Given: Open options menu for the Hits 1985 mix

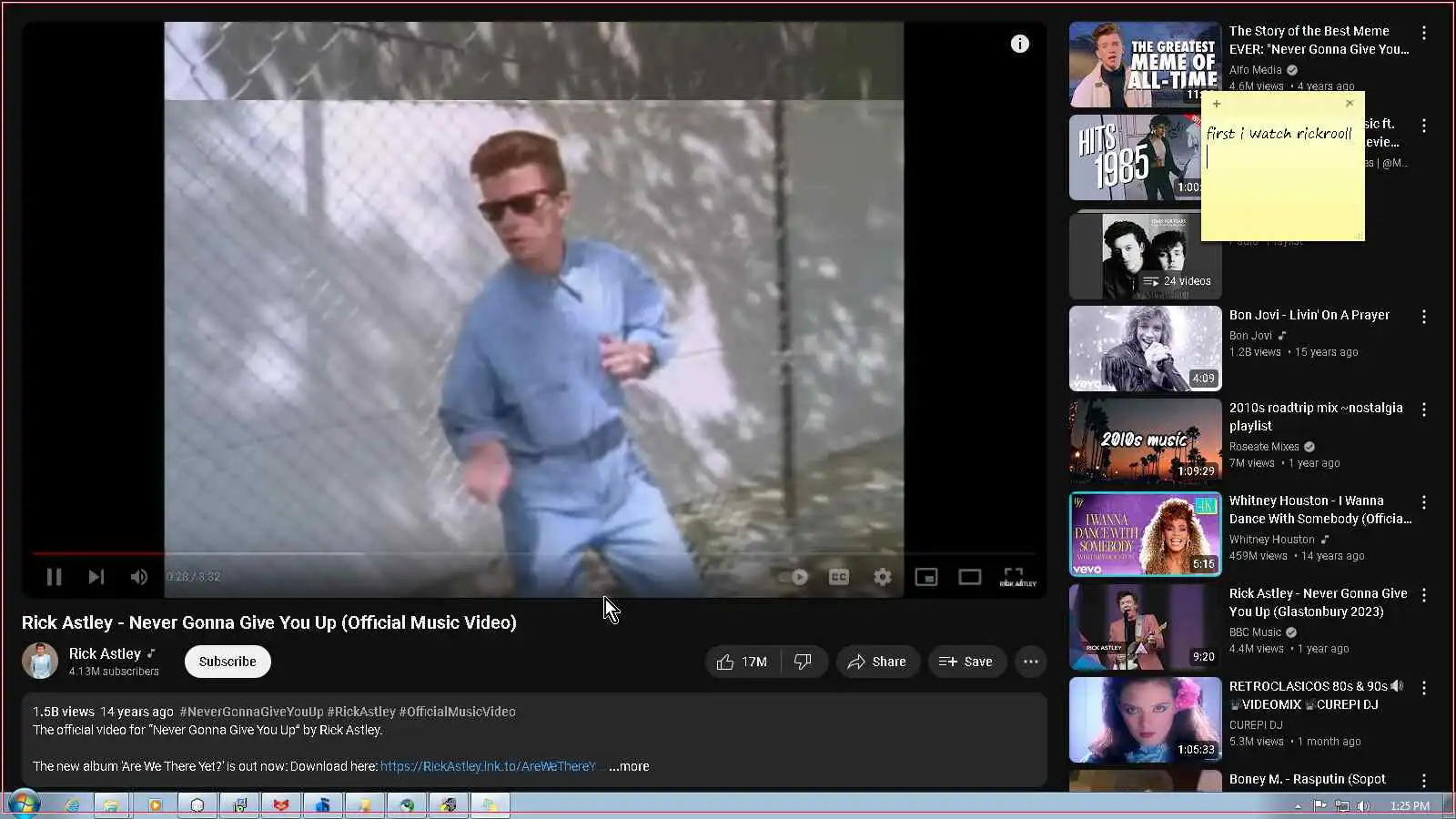Looking at the screenshot, I should (1424, 126).
